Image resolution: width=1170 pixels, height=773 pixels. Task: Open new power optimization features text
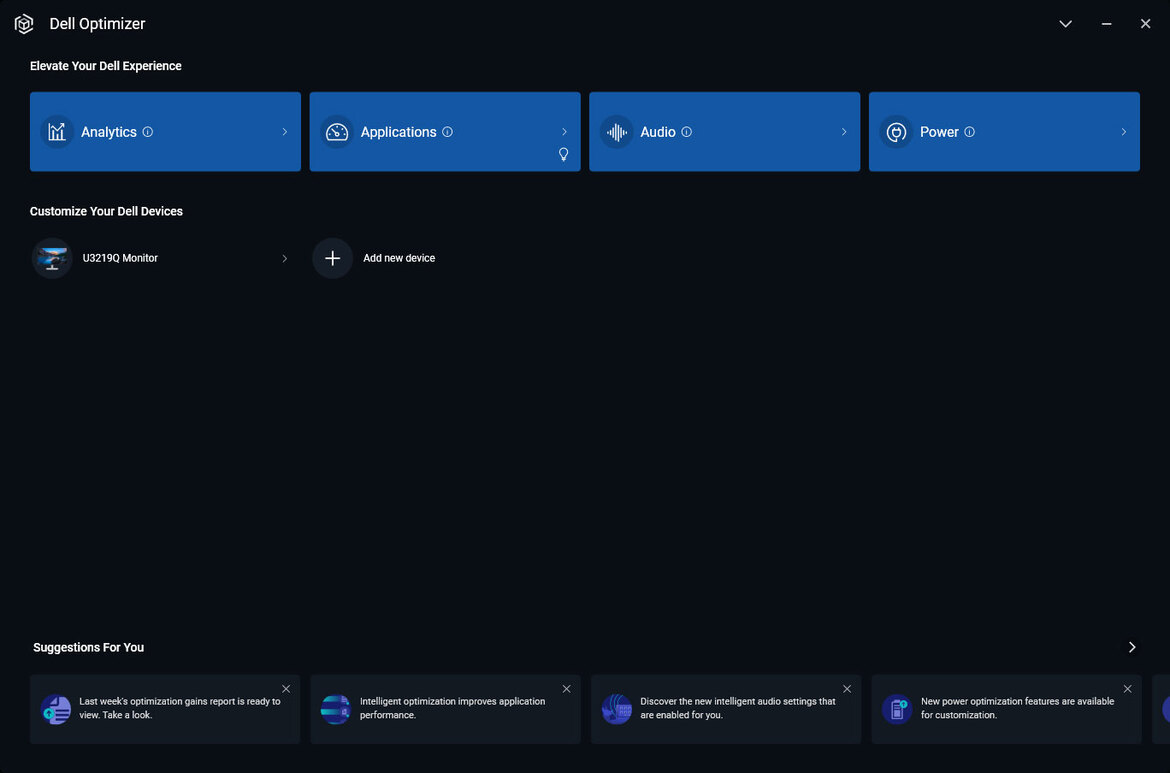[x=1018, y=708]
